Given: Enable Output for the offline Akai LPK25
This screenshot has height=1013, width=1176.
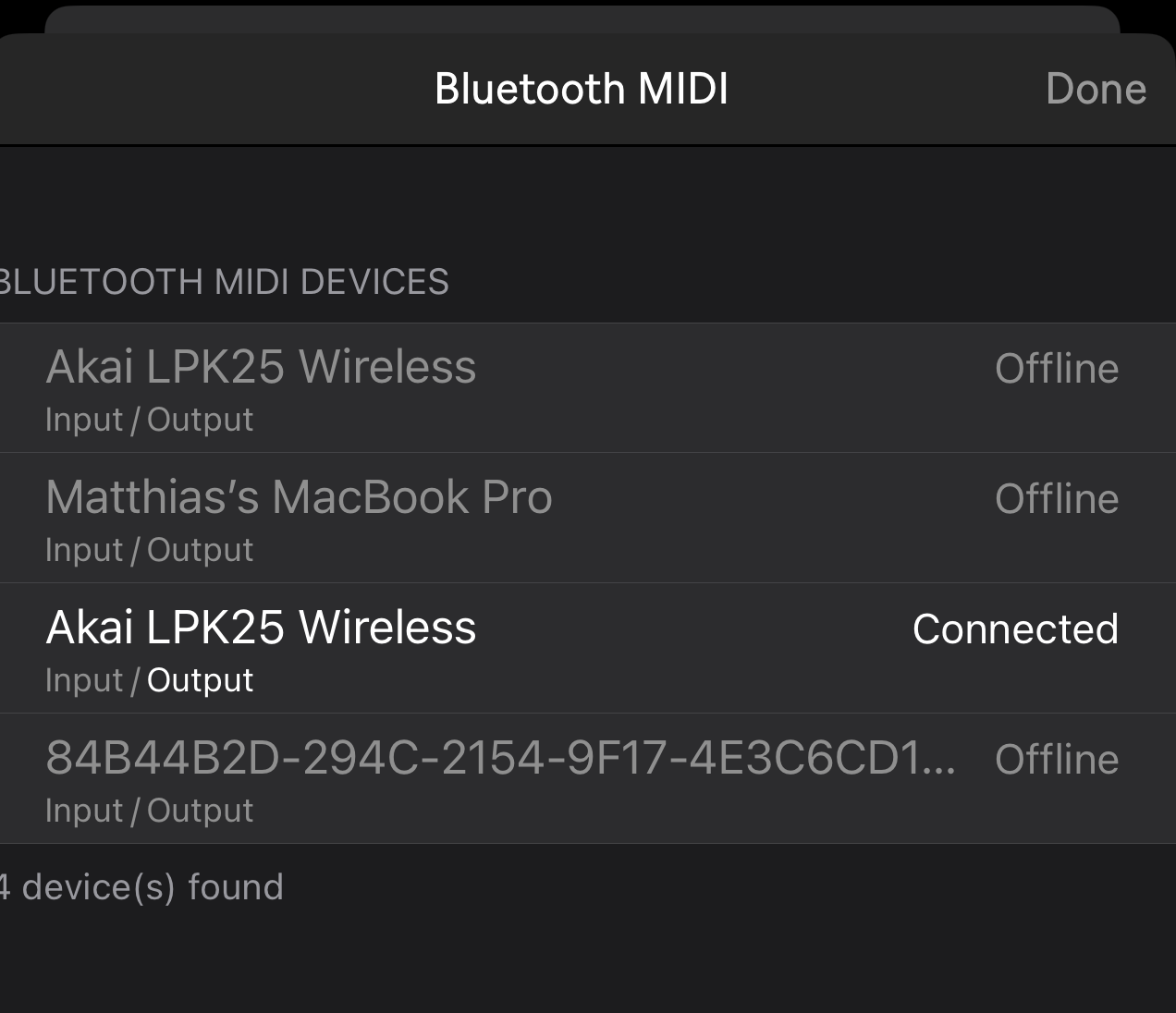Looking at the screenshot, I should (x=199, y=419).
